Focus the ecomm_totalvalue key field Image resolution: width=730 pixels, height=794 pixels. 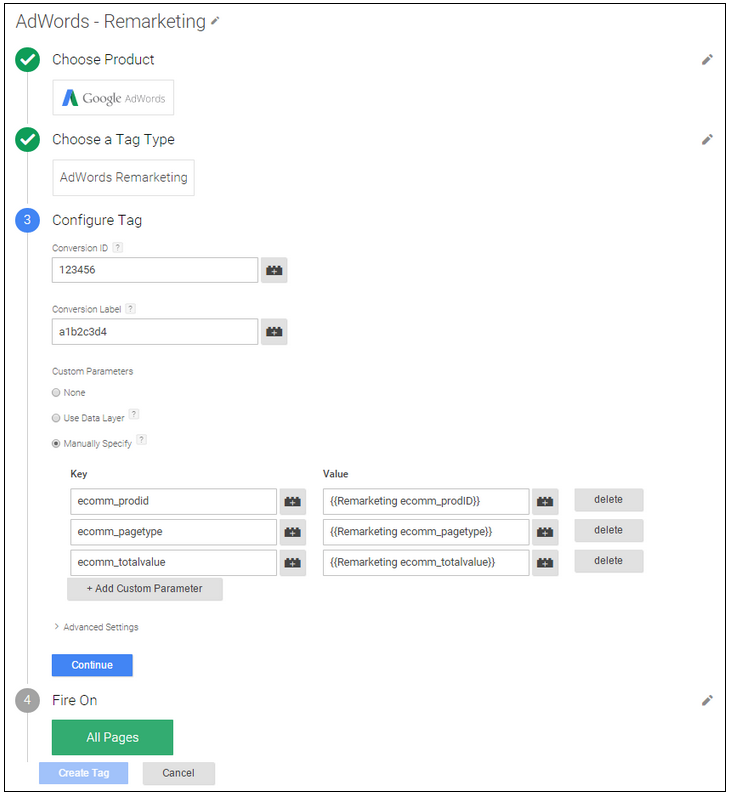(174, 563)
